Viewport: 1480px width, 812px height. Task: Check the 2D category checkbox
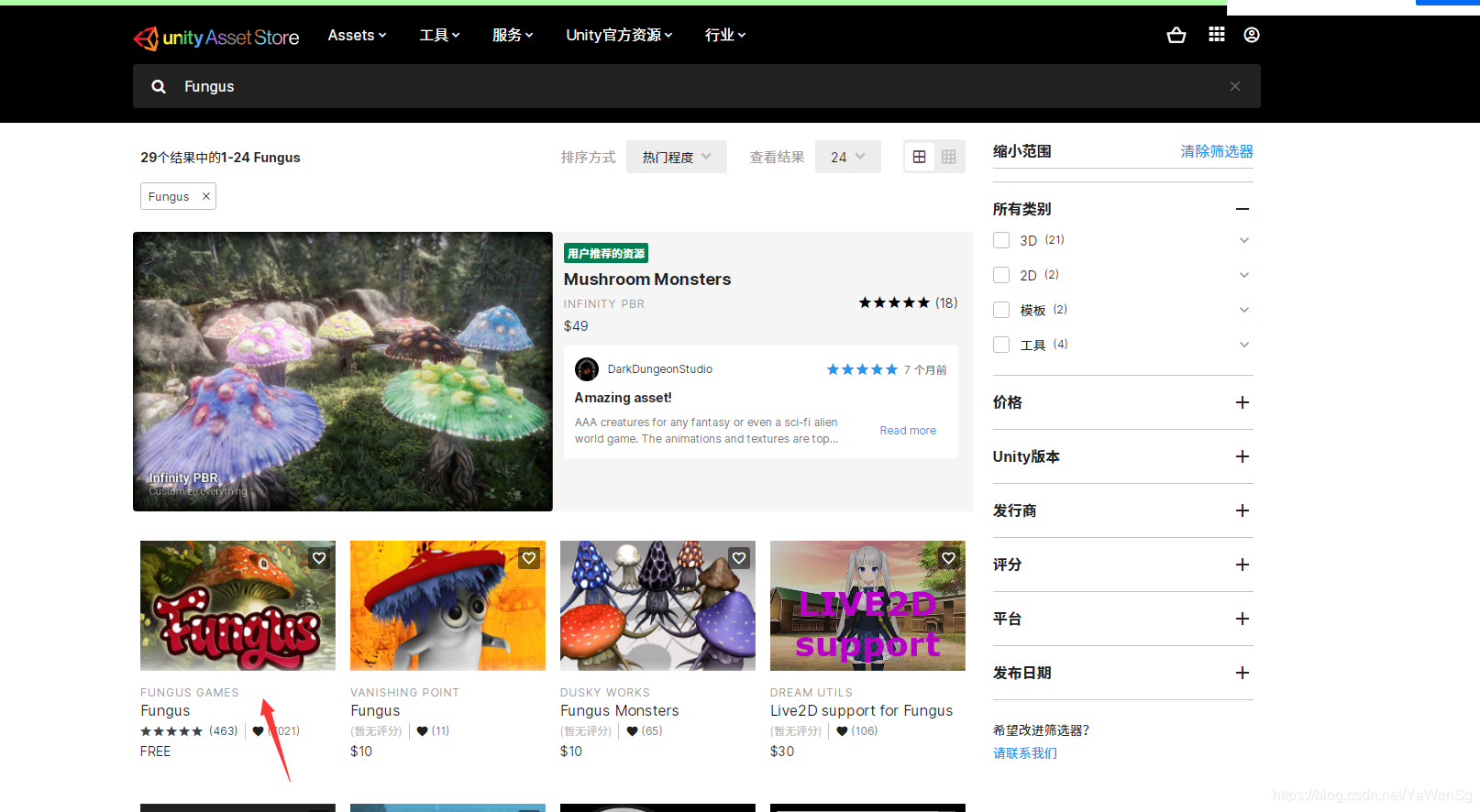[x=1001, y=275]
